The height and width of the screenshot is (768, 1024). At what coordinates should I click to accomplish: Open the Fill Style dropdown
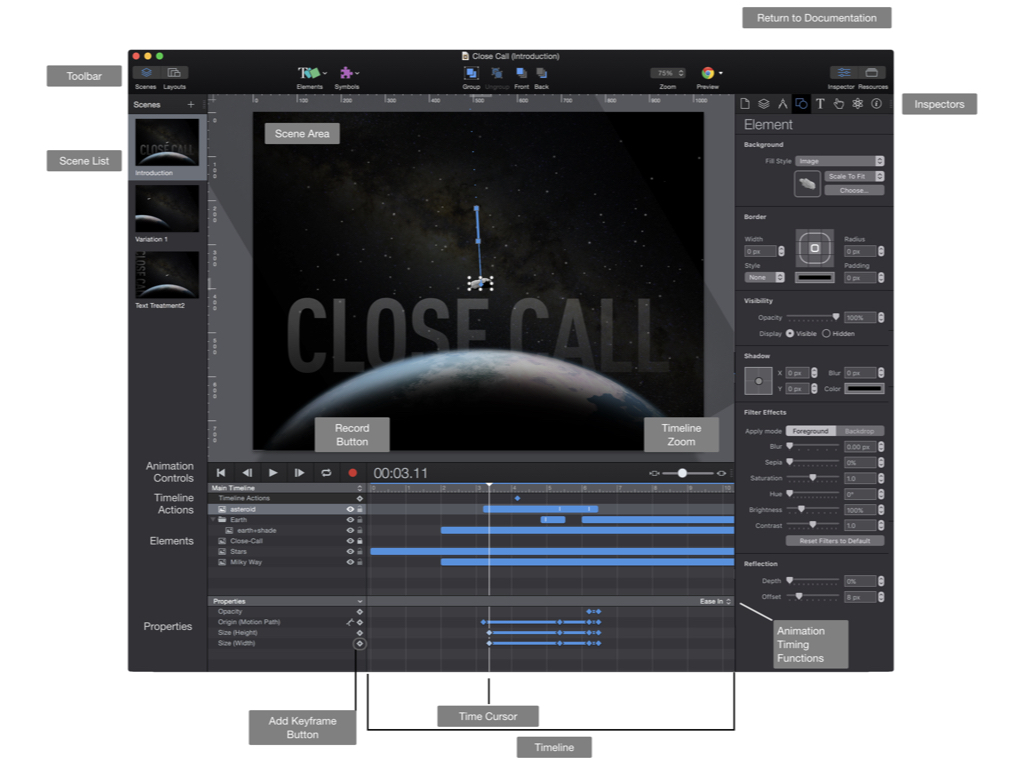click(840, 161)
